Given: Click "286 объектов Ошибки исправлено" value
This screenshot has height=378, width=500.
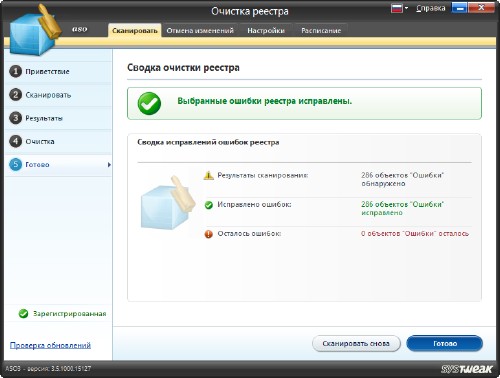Looking at the screenshot, I should point(402,208).
